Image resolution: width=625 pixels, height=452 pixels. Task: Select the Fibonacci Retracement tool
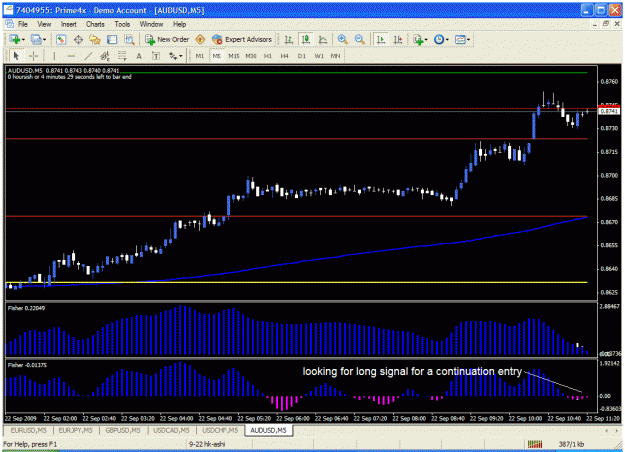point(122,56)
